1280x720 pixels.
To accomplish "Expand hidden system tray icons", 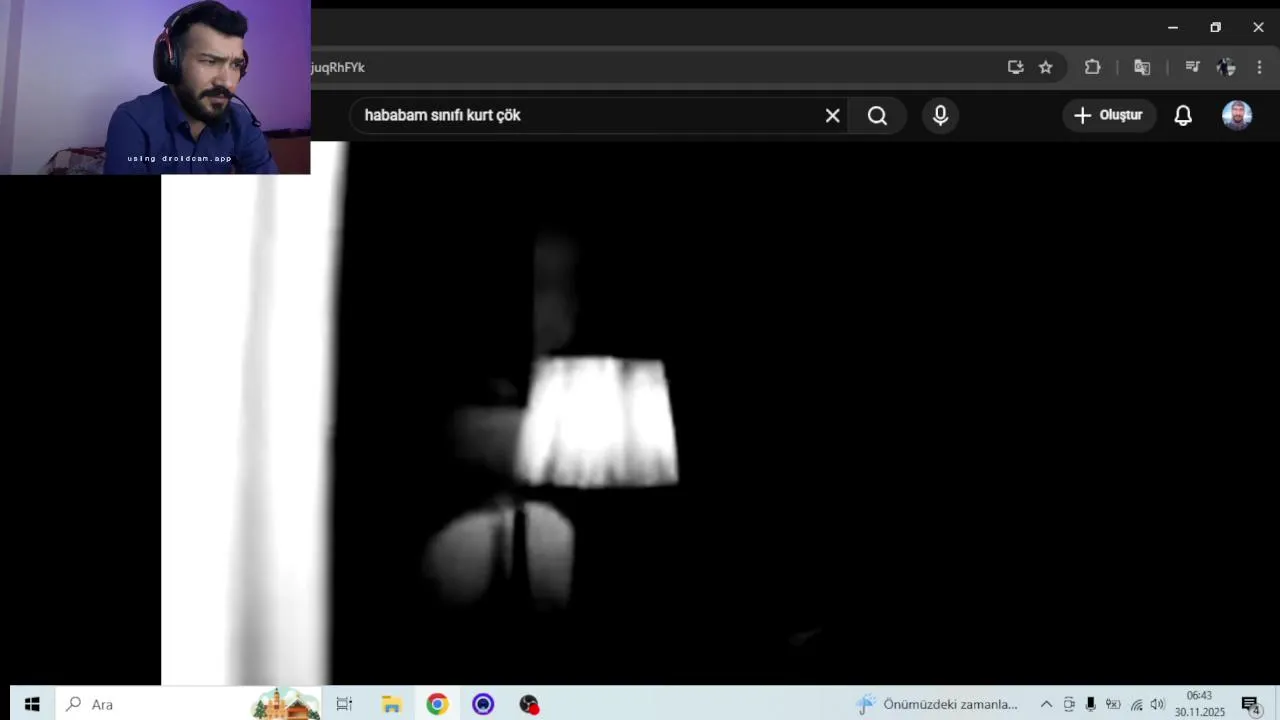I will tap(1046, 704).
